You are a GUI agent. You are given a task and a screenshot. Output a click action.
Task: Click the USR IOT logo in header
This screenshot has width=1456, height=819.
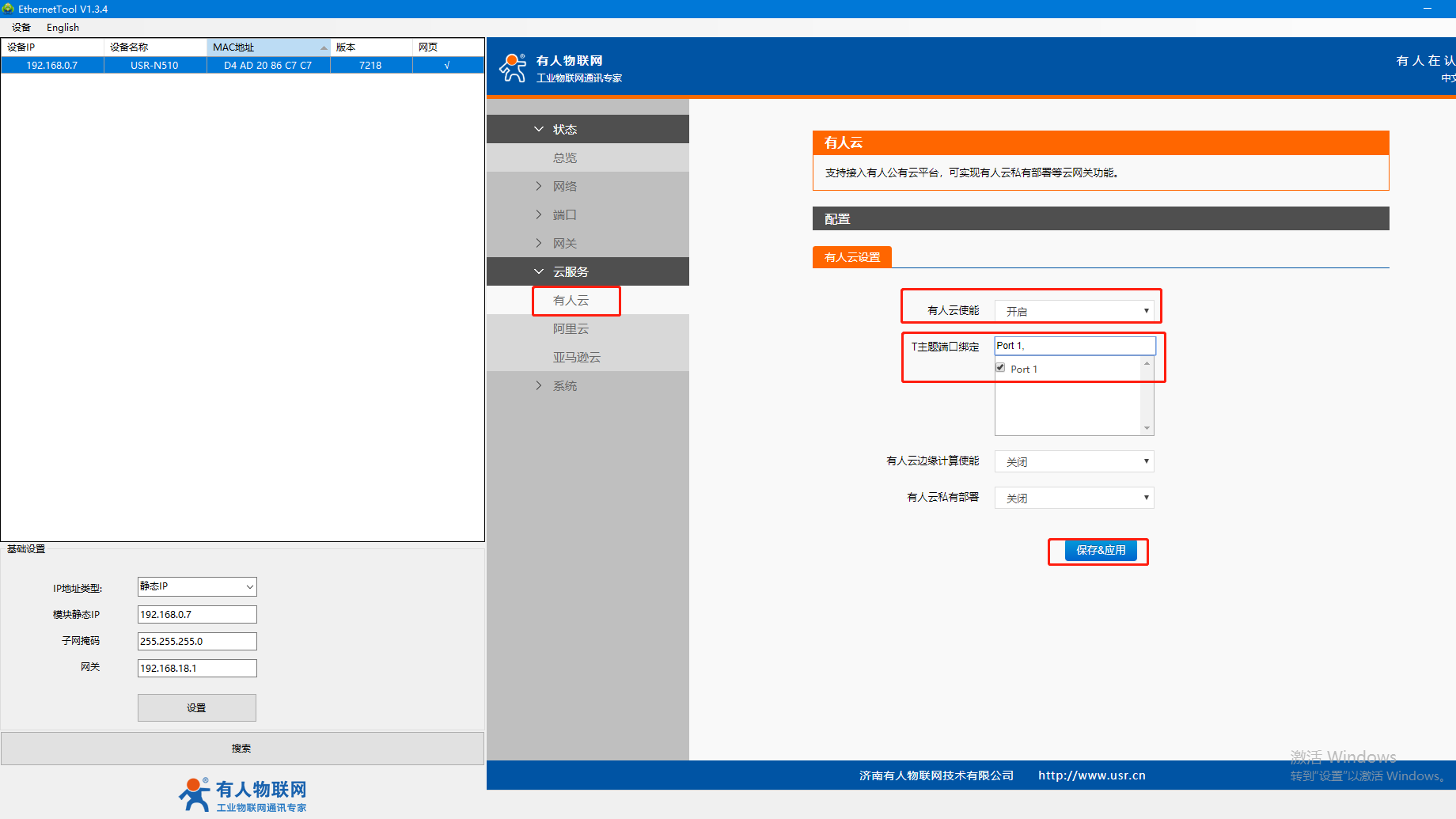pyautogui.click(x=513, y=68)
